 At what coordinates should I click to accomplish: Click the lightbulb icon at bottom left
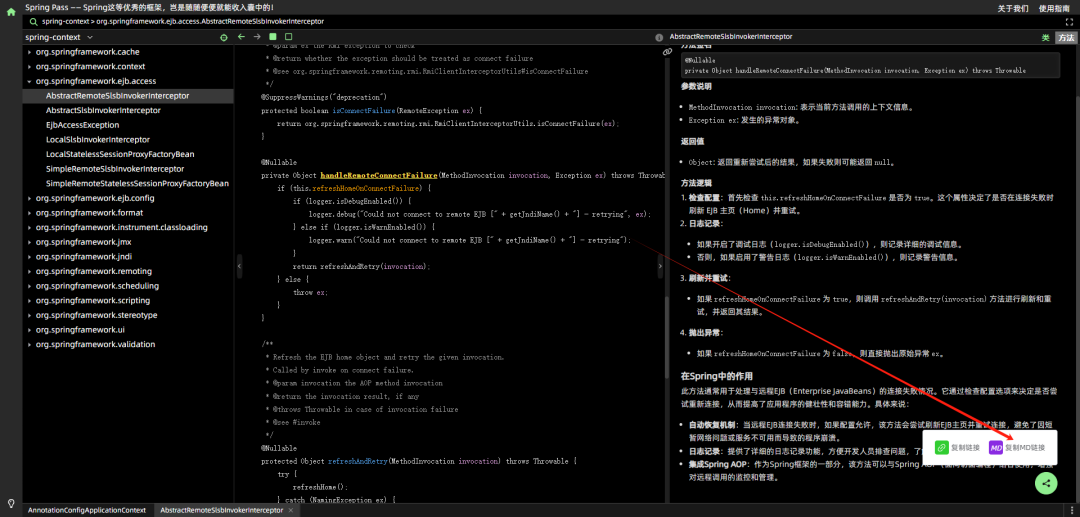pyautogui.click(x=11, y=503)
